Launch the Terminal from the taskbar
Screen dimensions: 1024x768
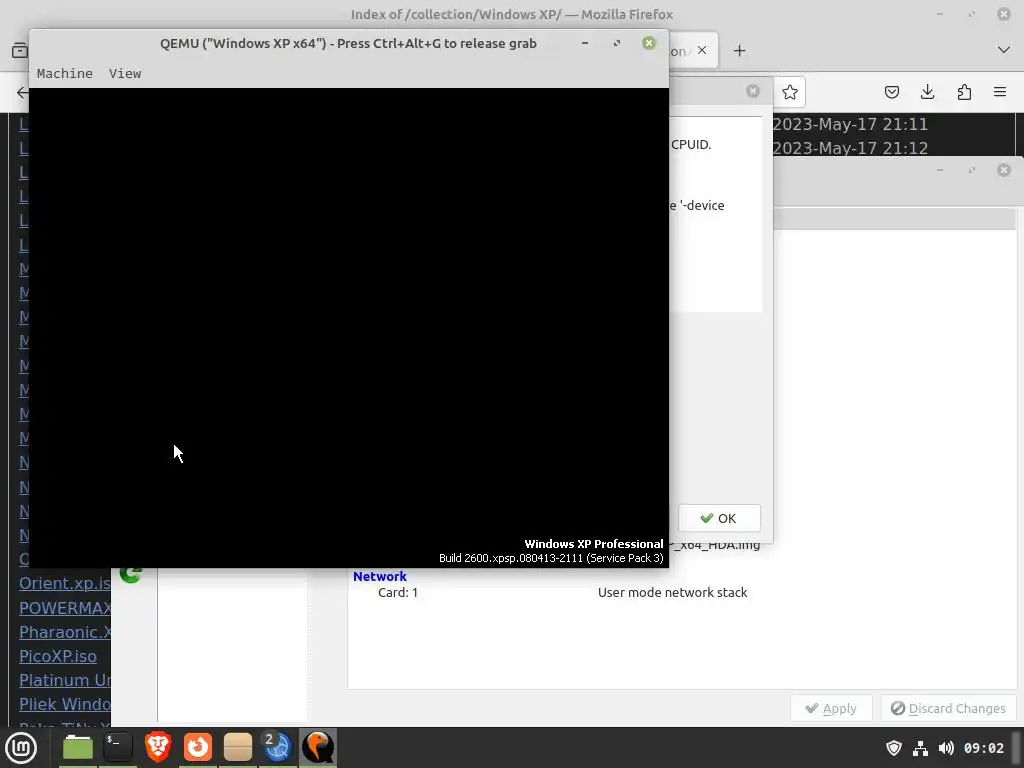tap(118, 748)
